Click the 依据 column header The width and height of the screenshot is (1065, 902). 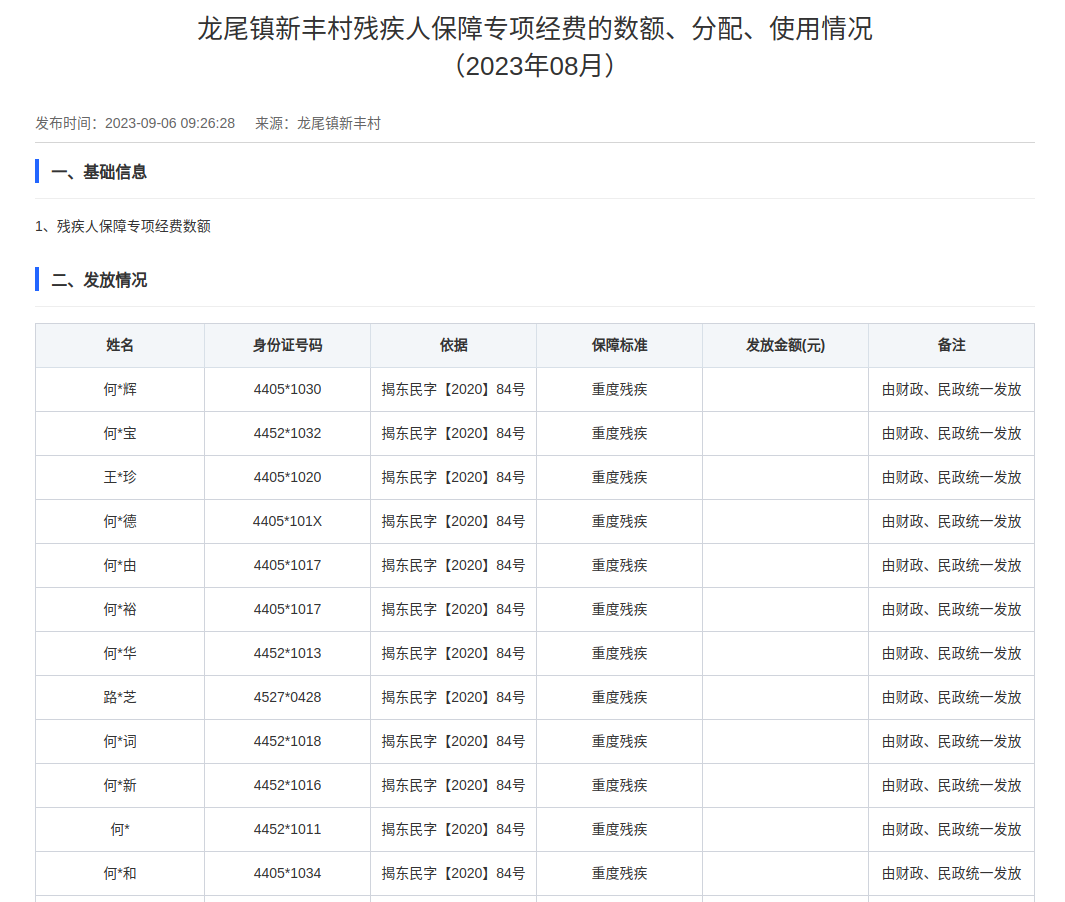pyautogui.click(x=453, y=345)
